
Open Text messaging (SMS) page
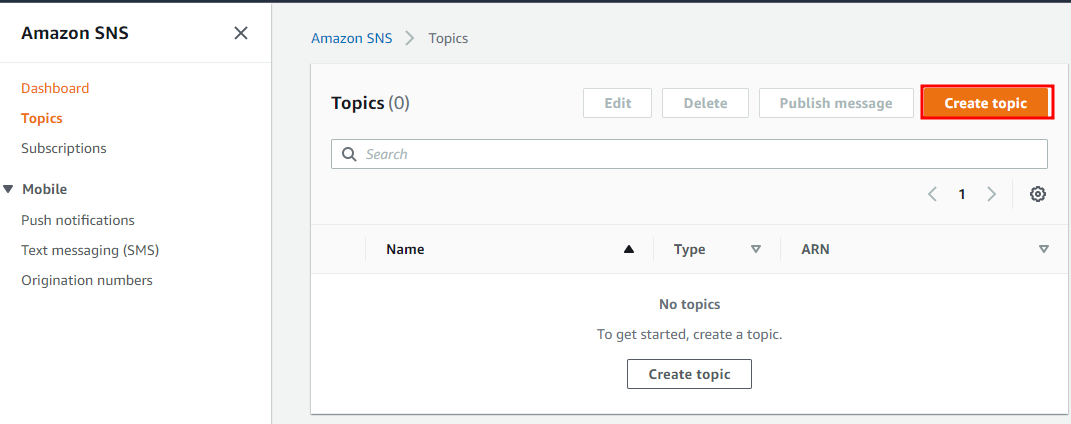90,250
